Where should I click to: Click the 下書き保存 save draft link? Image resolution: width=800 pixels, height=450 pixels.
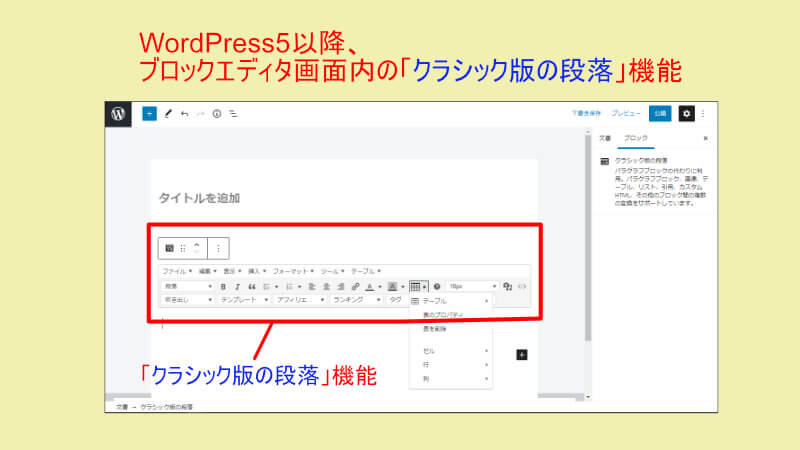586,113
